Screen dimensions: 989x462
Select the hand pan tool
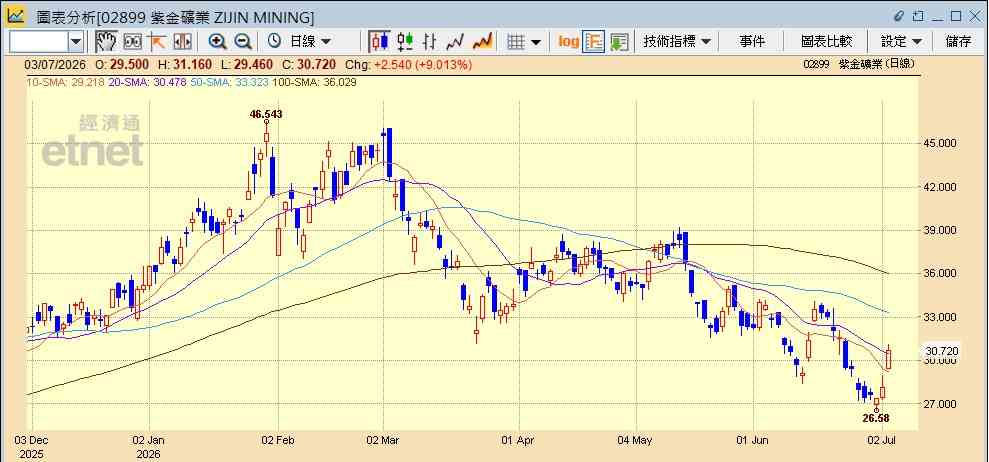click(x=106, y=42)
